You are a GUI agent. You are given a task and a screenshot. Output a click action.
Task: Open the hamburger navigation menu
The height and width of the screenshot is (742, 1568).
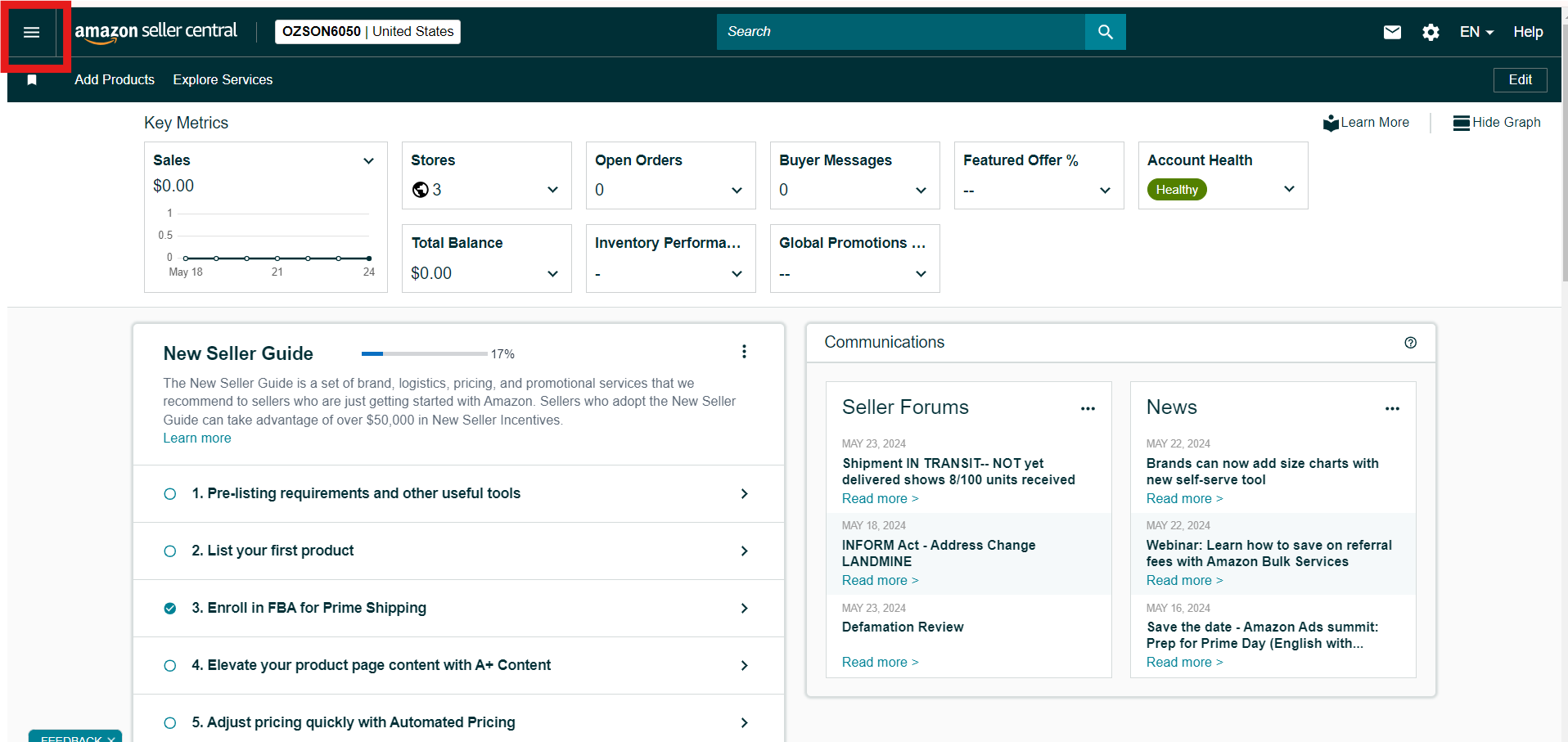click(x=31, y=32)
